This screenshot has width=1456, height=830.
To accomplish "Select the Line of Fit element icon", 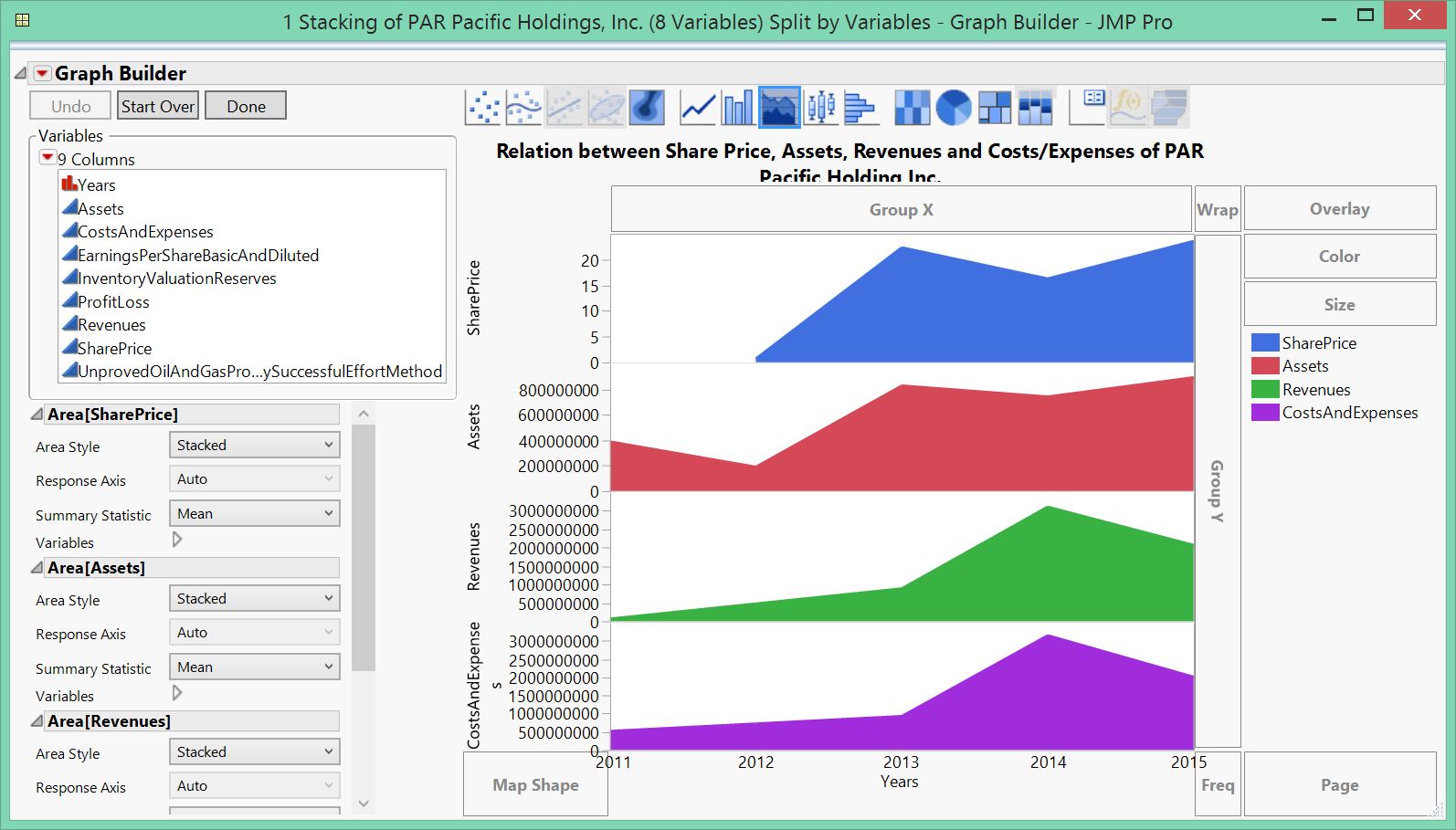I will tap(564, 107).
